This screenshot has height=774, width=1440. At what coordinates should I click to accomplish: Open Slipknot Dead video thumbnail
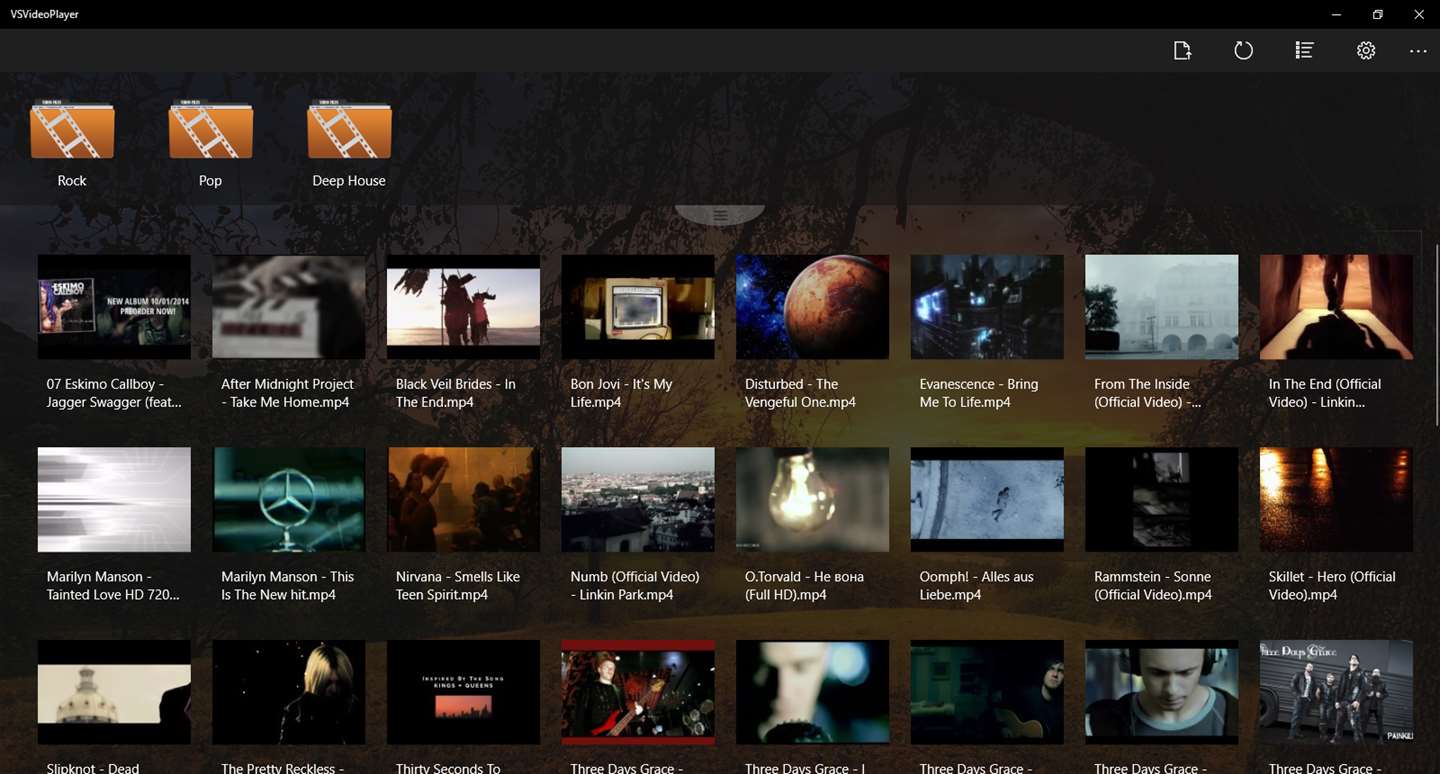114,692
